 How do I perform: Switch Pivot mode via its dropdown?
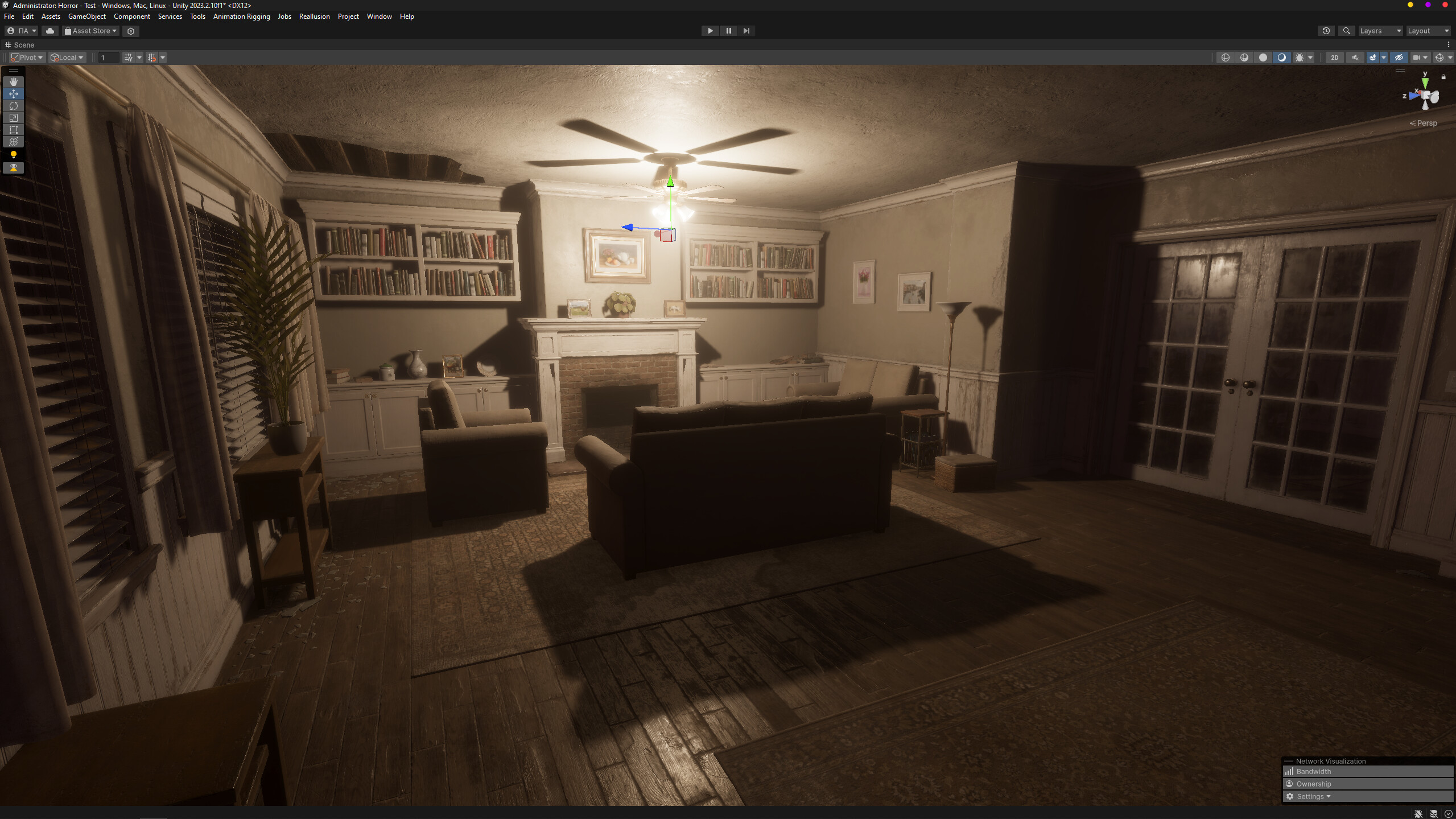point(27,57)
